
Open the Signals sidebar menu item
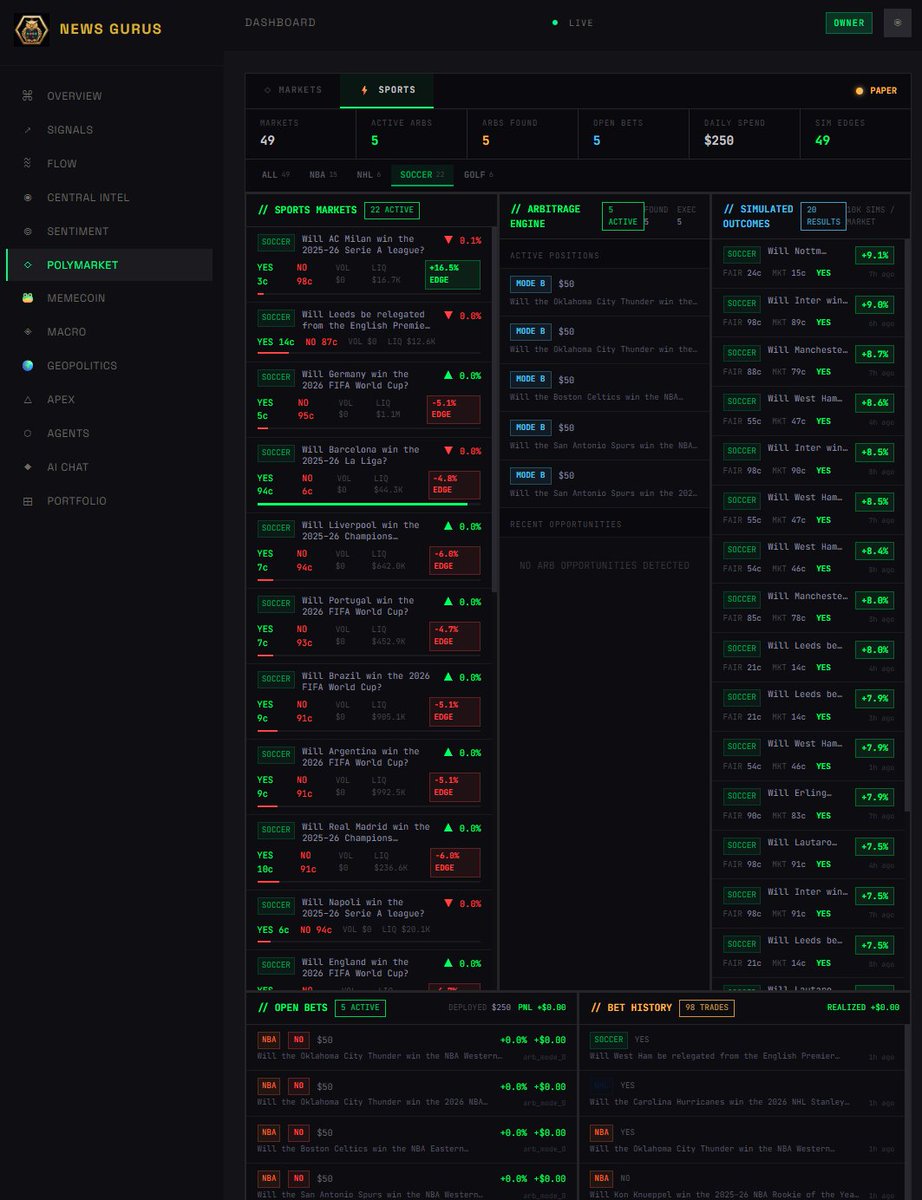point(109,130)
